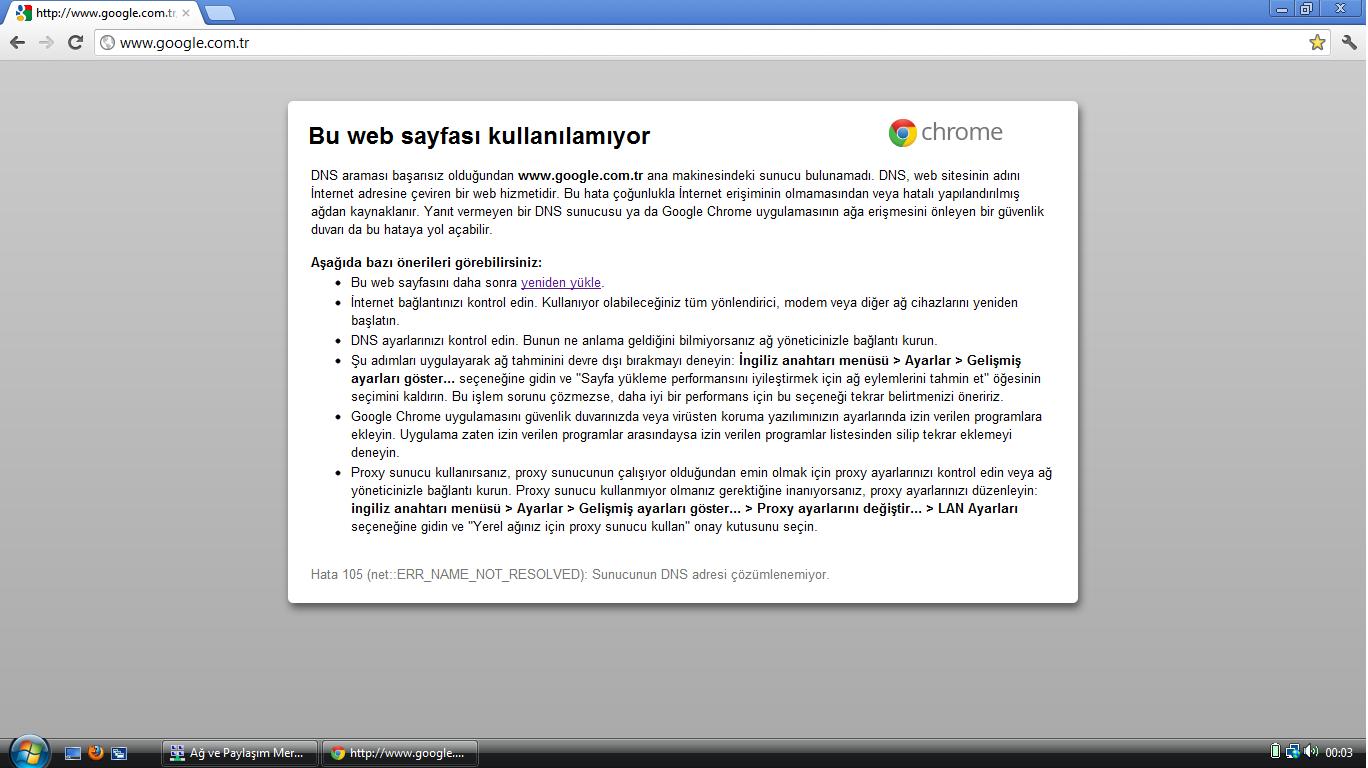Click the clock showing 00:03

[x=1339, y=753]
